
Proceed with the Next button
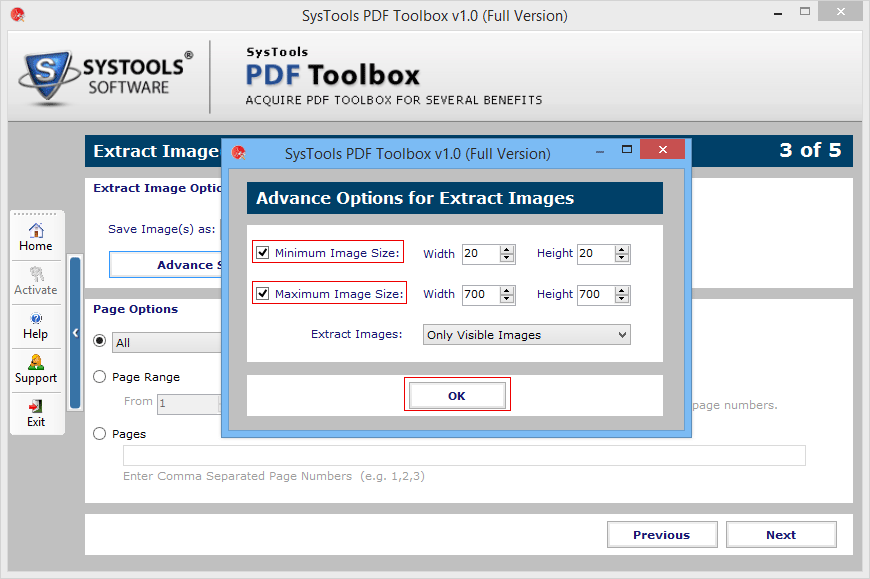tap(781, 535)
